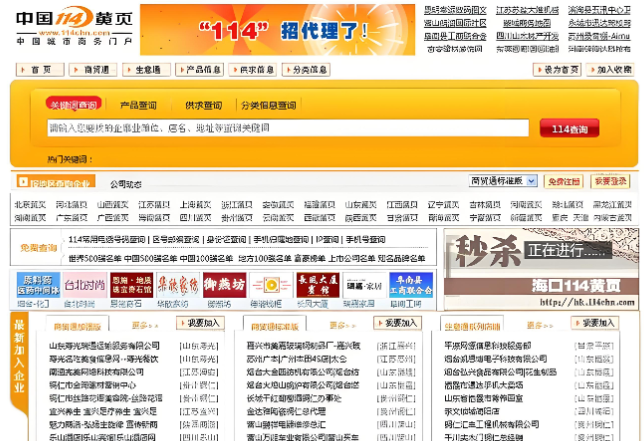Screen dimensions: 644x441
Task: Click the 阜南县工商联合会 blue logo
Action: point(411,285)
